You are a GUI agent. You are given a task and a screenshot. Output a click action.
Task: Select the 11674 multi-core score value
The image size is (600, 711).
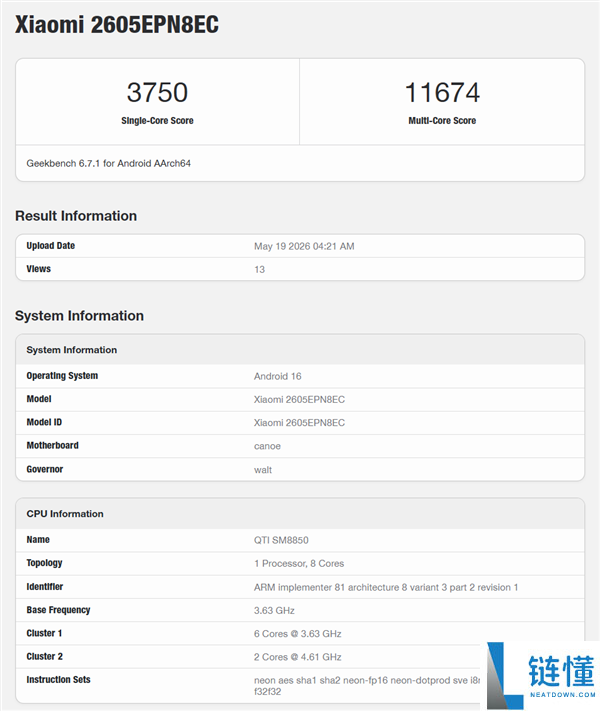tap(442, 92)
